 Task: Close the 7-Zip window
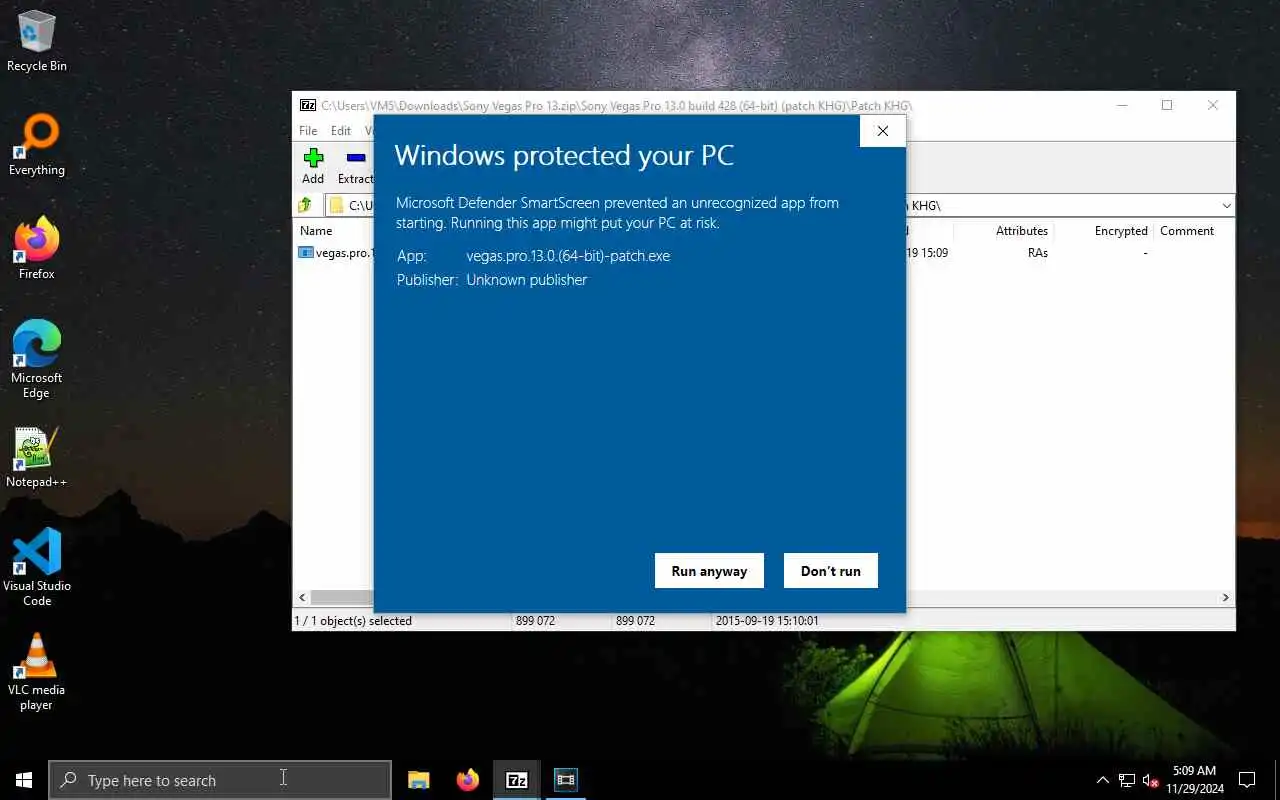1212,105
